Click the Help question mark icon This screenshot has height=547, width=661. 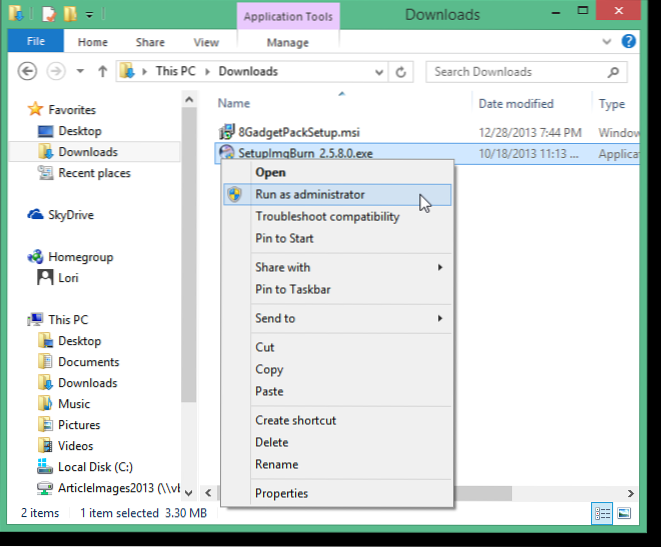pos(629,42)
